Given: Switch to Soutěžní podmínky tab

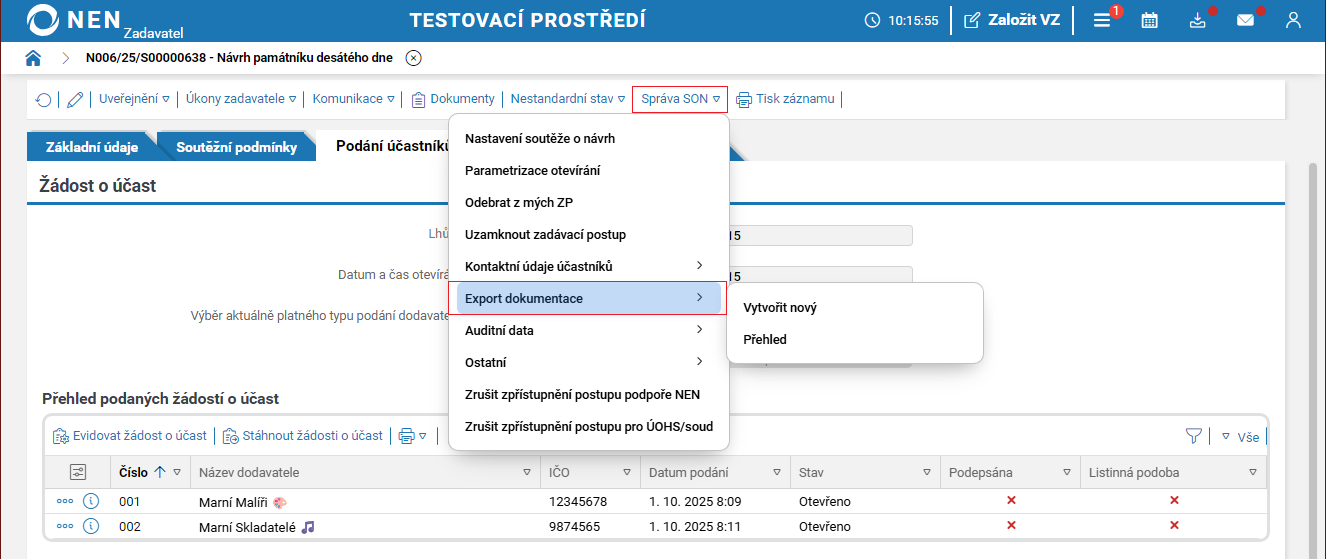Looking at the screenshot, I should pos(236,147).
